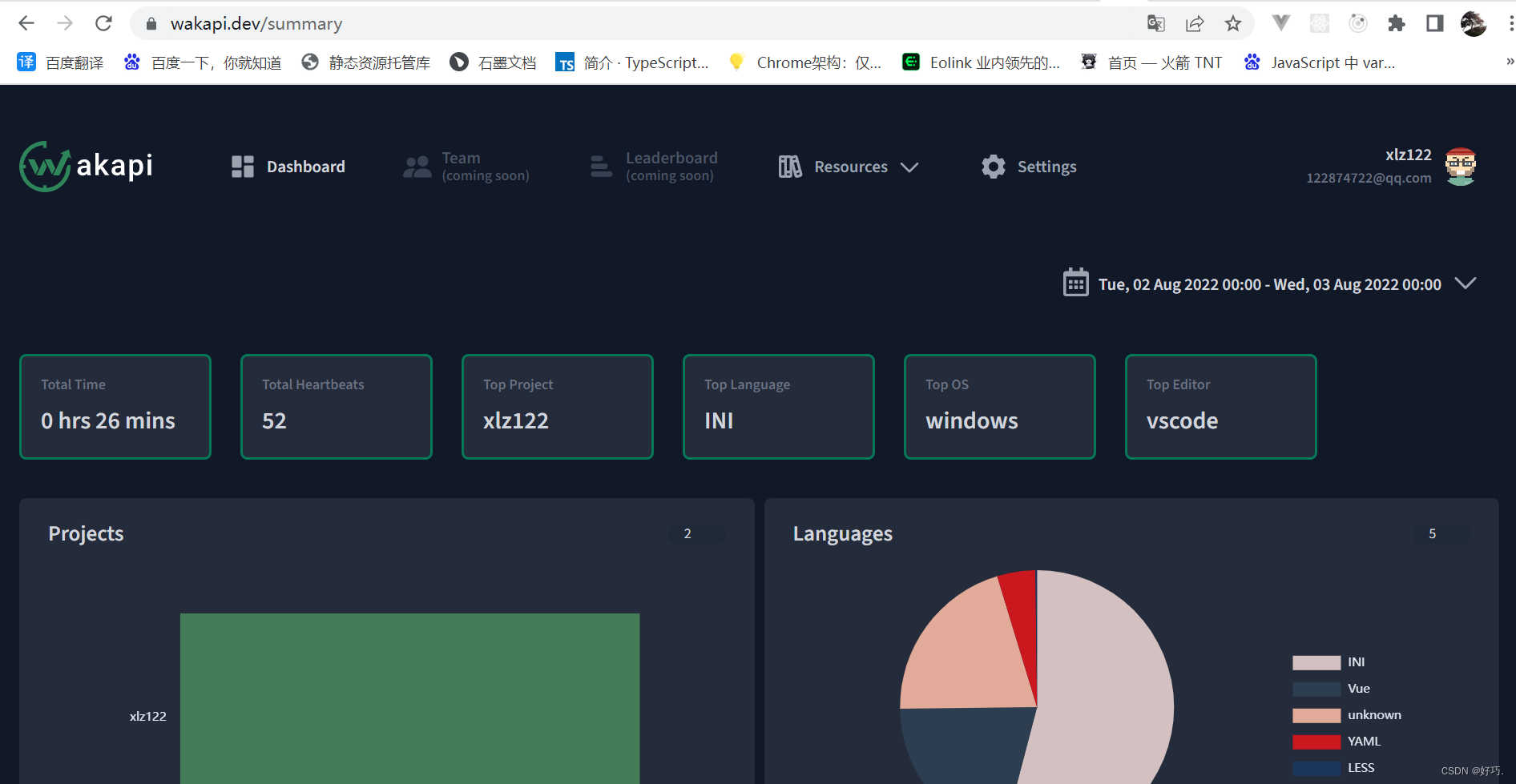This screenshot has width=1516, height=784.
Task: Click the browser profile avatar
Action: pos(1474,23)
